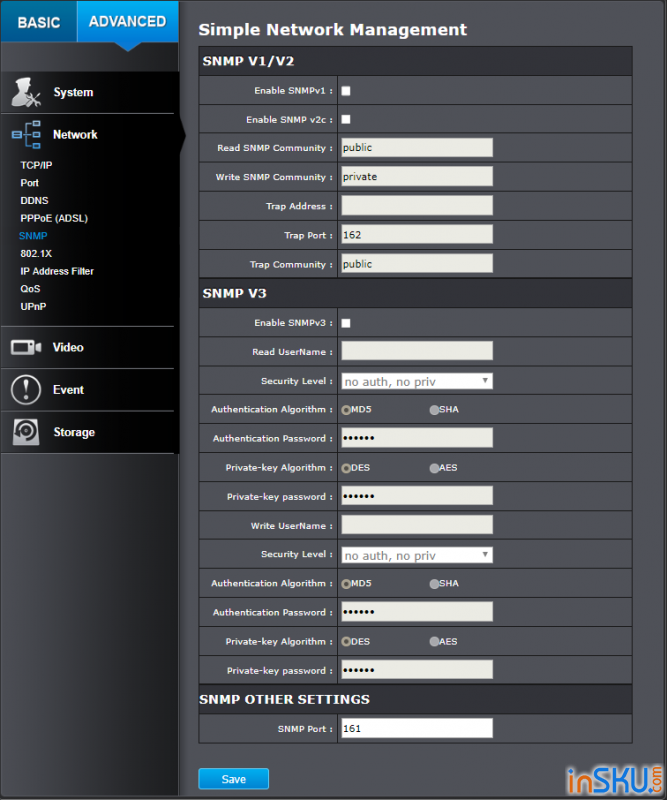Click the Read SNMP Community field
Screen dimensions: 667x800
tap(417, 147)
